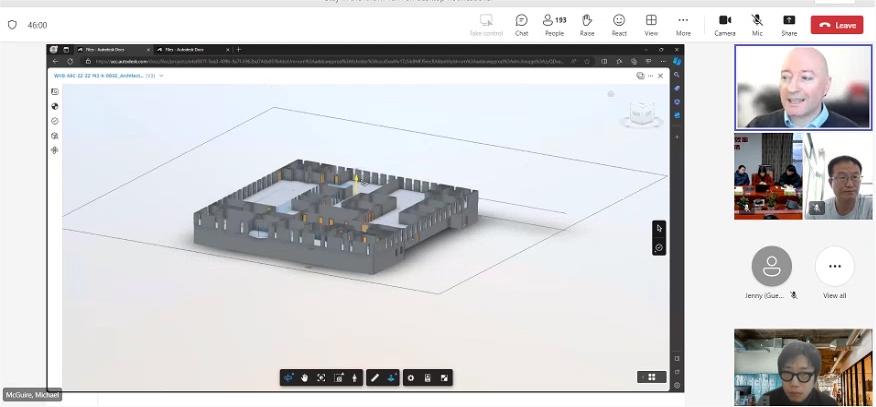Click View all participants button

pos(834,267)
